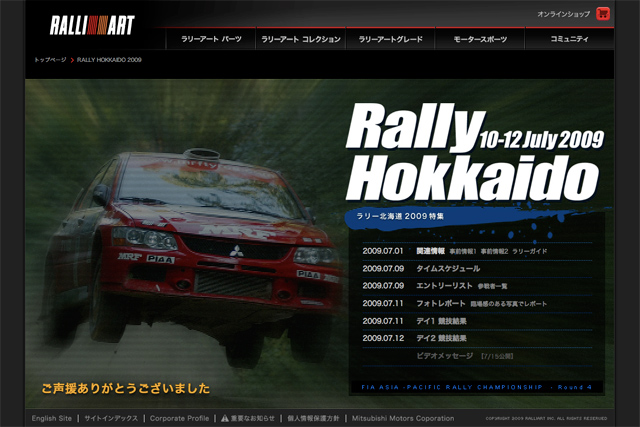This screenshot has width=640, height=427.
Task: Open the タイムスケジュール link
Action: (448, 269)
